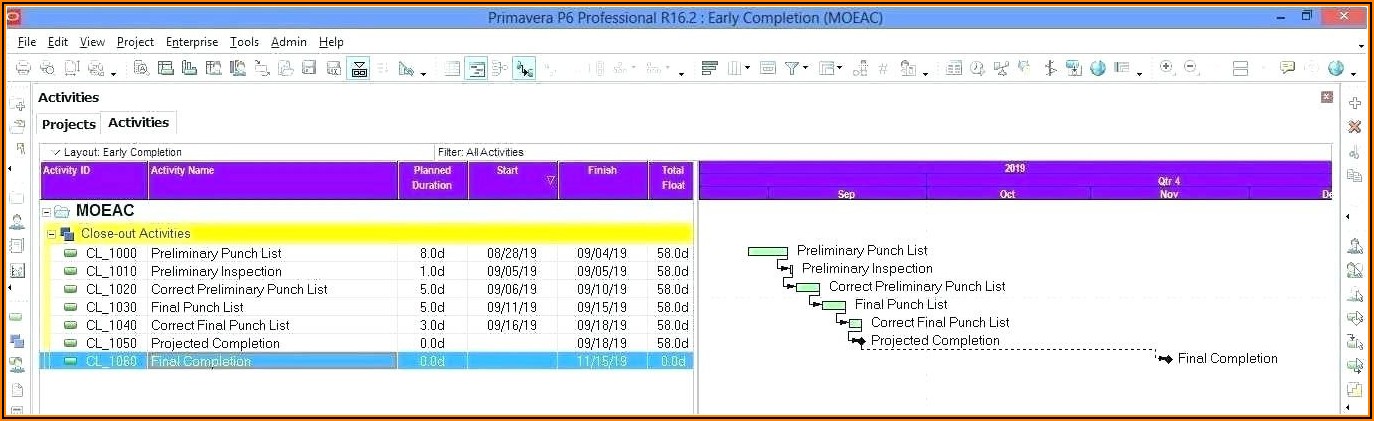Click the red delete X icon

pyautogui.click(x=1355, y=127)
